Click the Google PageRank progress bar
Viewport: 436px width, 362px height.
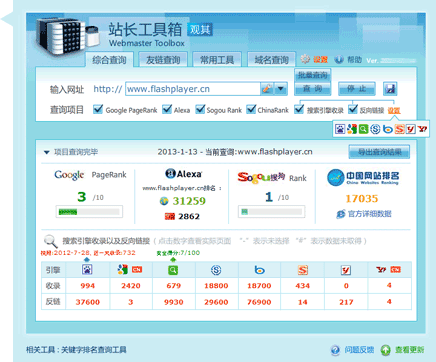[x=89, y=212]
